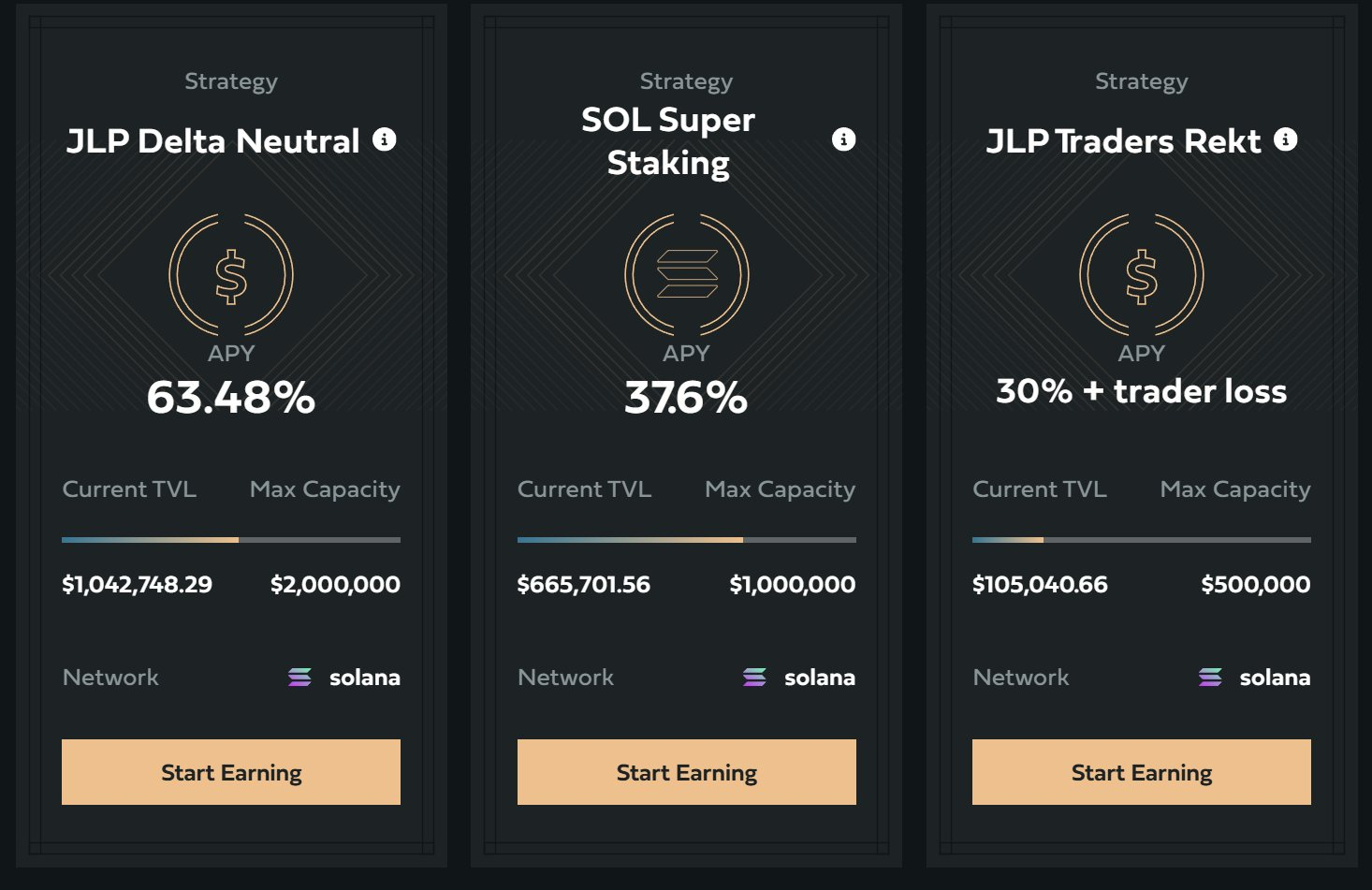Click TVL capacity bar on JLP Traders Rekt
This screenshot has height=890, width=1372.
pyautogui.click(x=1142, y=540)
